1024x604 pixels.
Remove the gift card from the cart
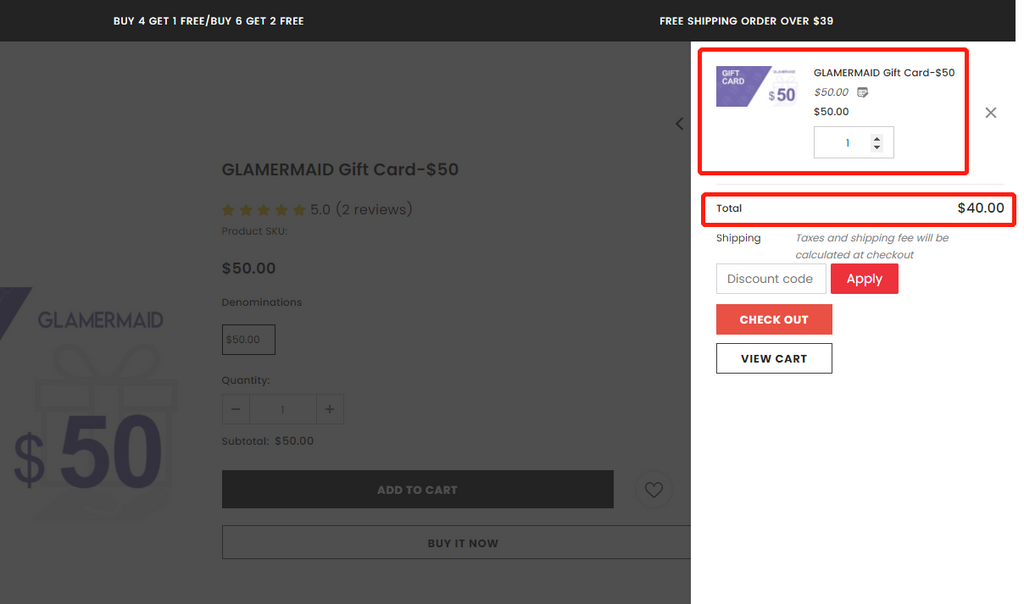990,113
